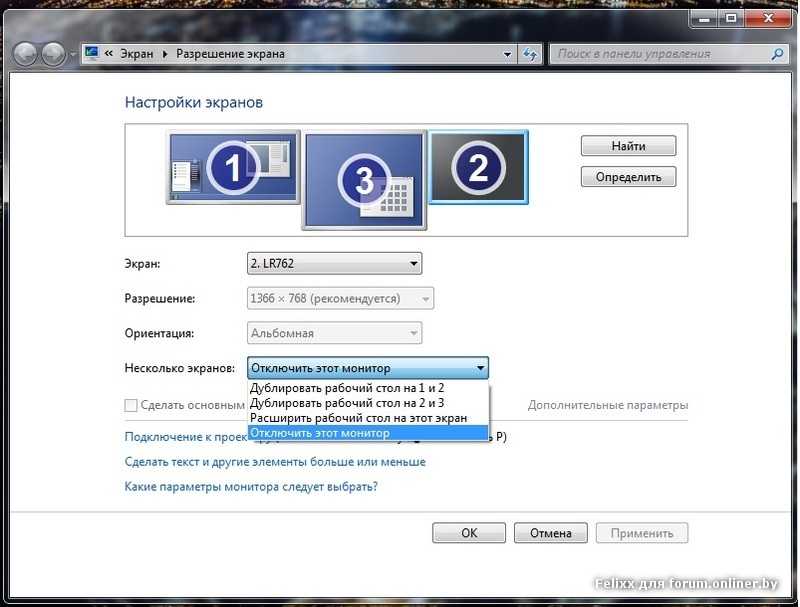Click the search magnifier icon

pyautogui.click(x=778, y=54)
